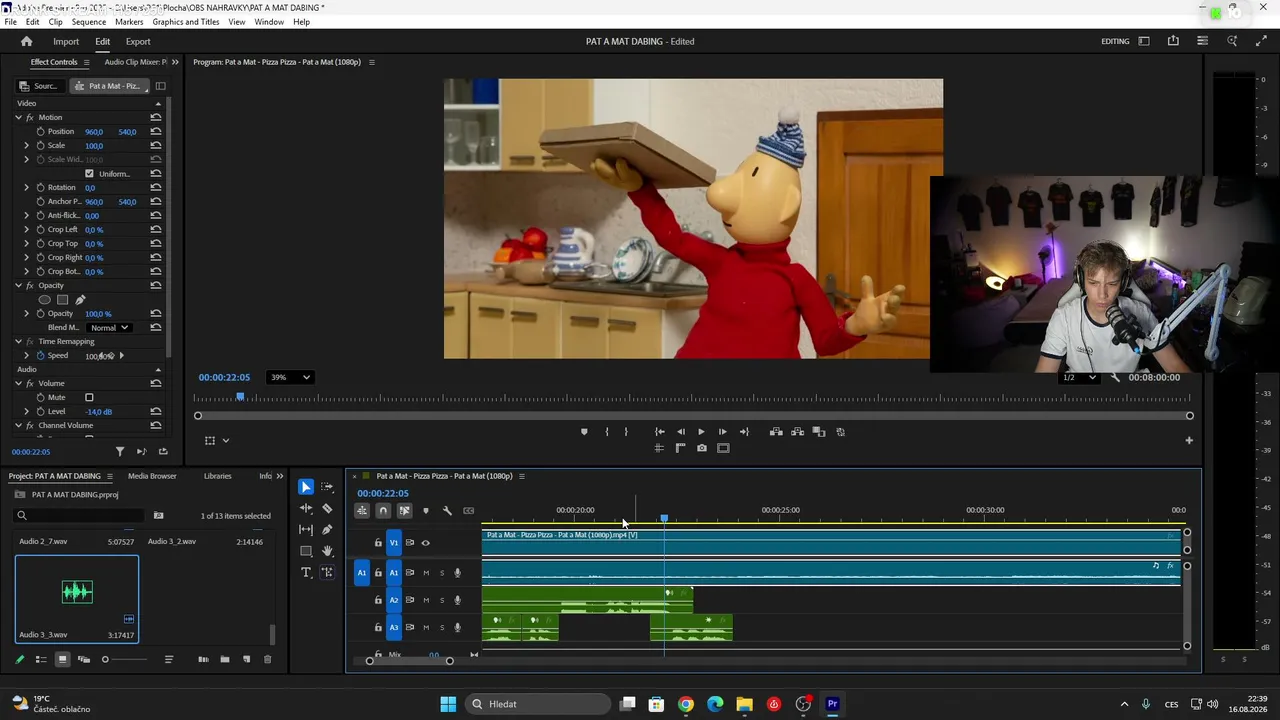Click the Program monitor playhead marker
Screen dimensions: 1280x720
tap(240, 397)
